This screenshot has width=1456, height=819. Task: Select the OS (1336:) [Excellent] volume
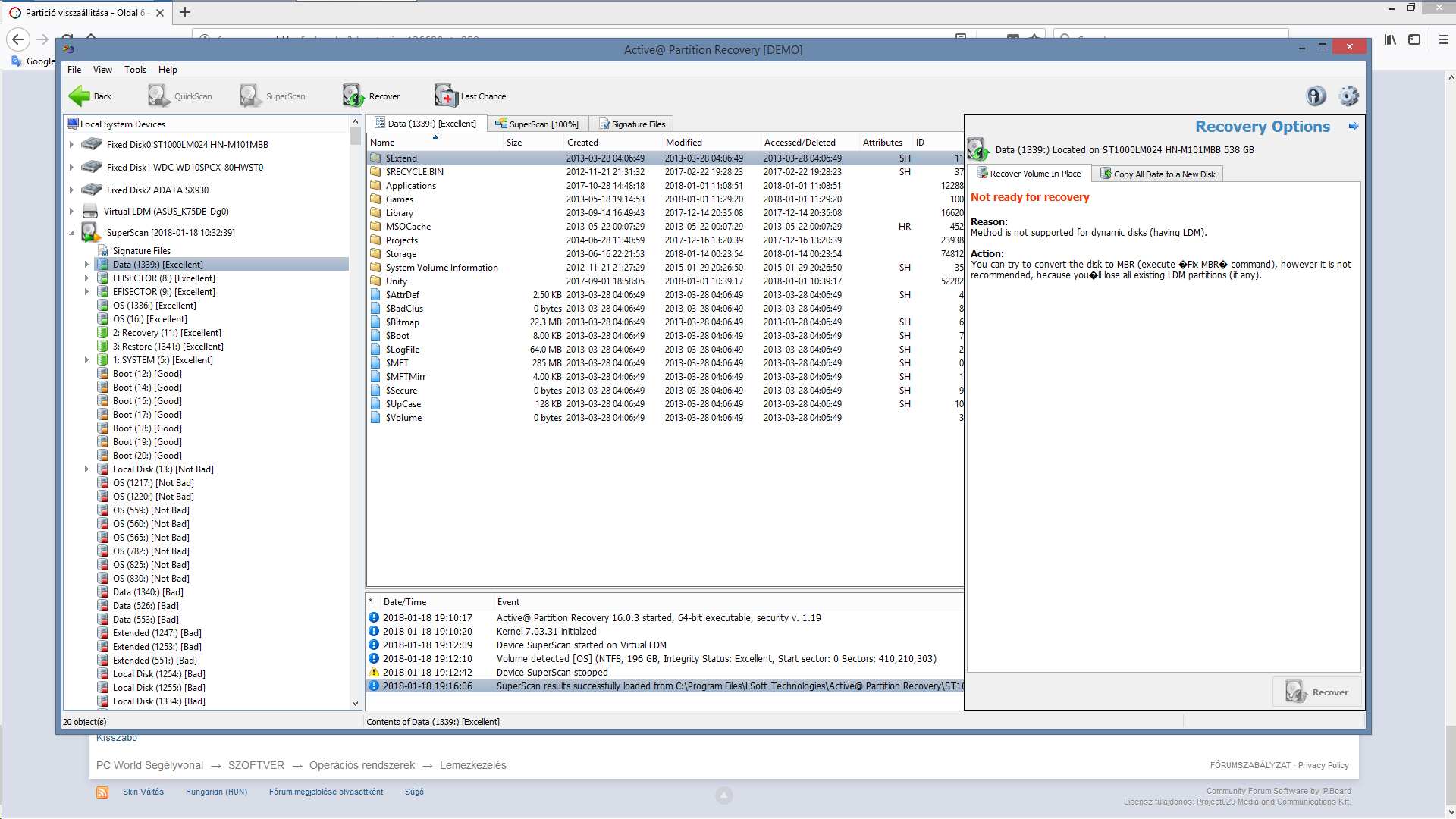(155, 306)
